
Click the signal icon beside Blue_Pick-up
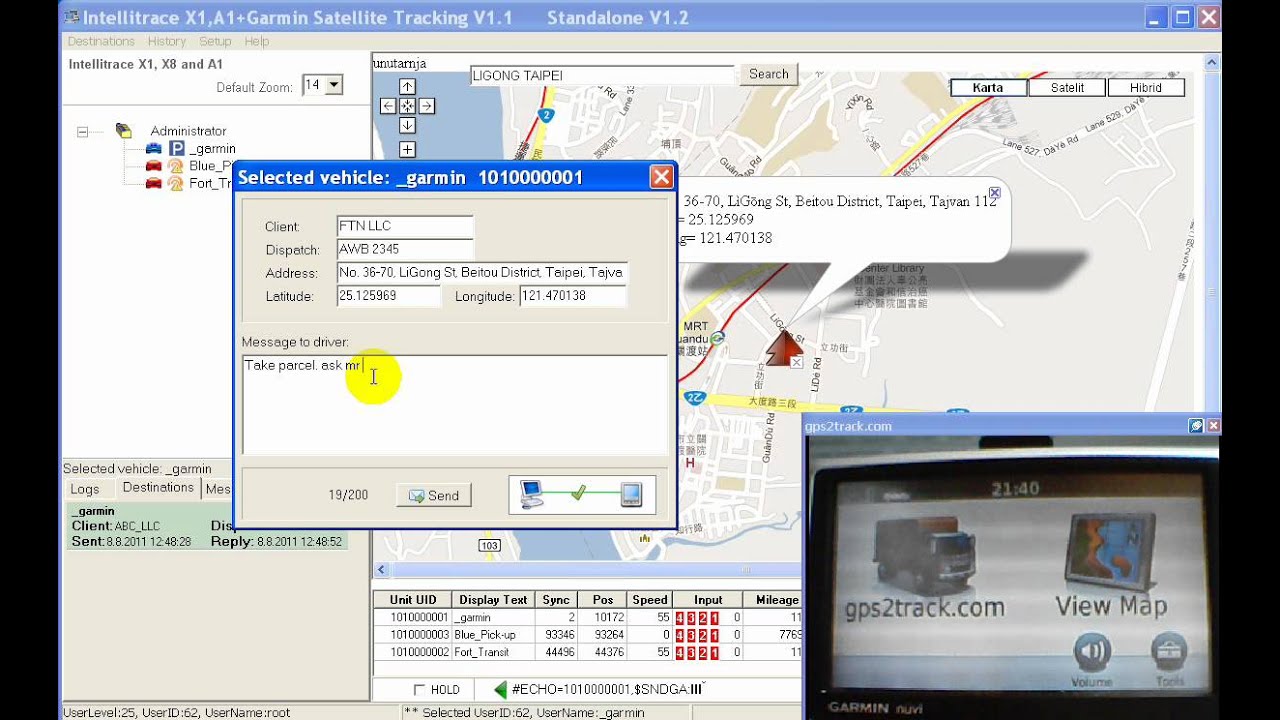pyautogui.click(x=176, y=166)
